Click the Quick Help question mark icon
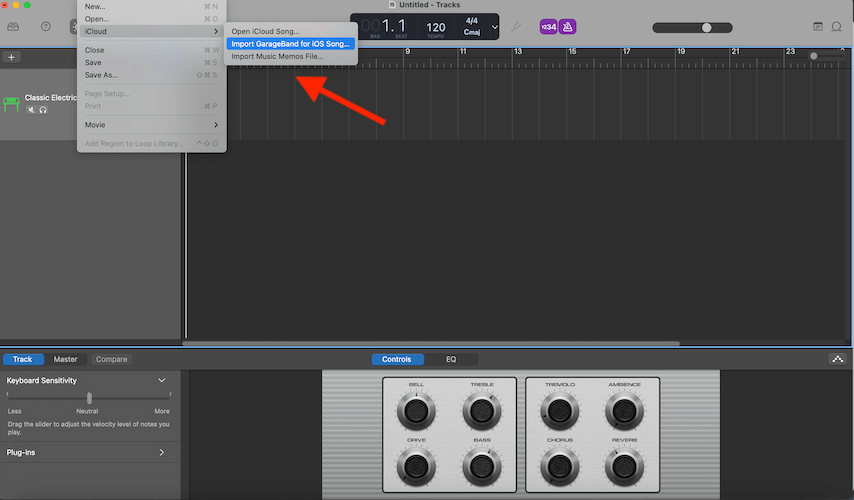854x500 pixels. pyautogui.click(x=45, y=26)
